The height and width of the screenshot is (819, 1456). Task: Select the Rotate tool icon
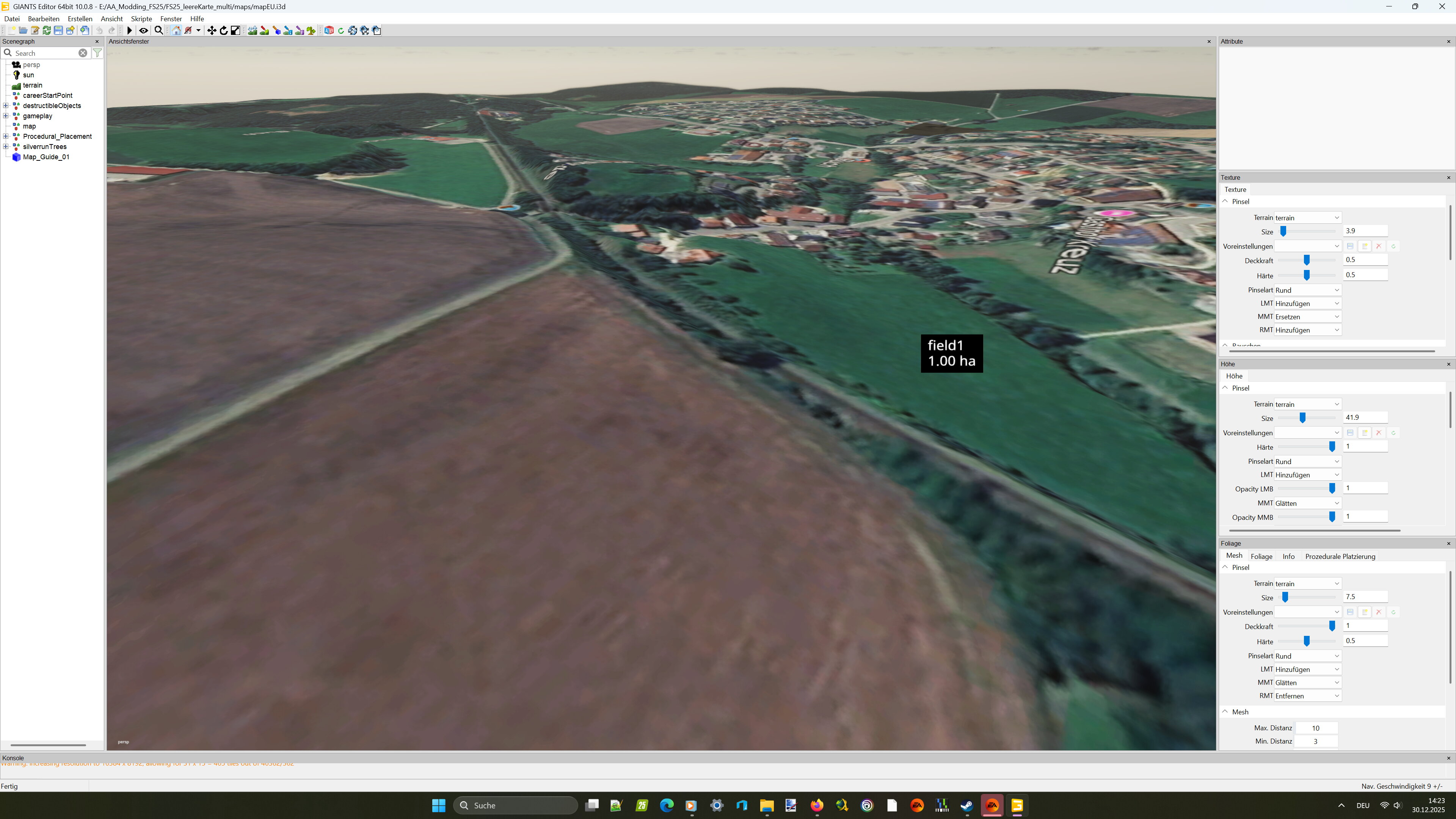(x=224, y=30)
